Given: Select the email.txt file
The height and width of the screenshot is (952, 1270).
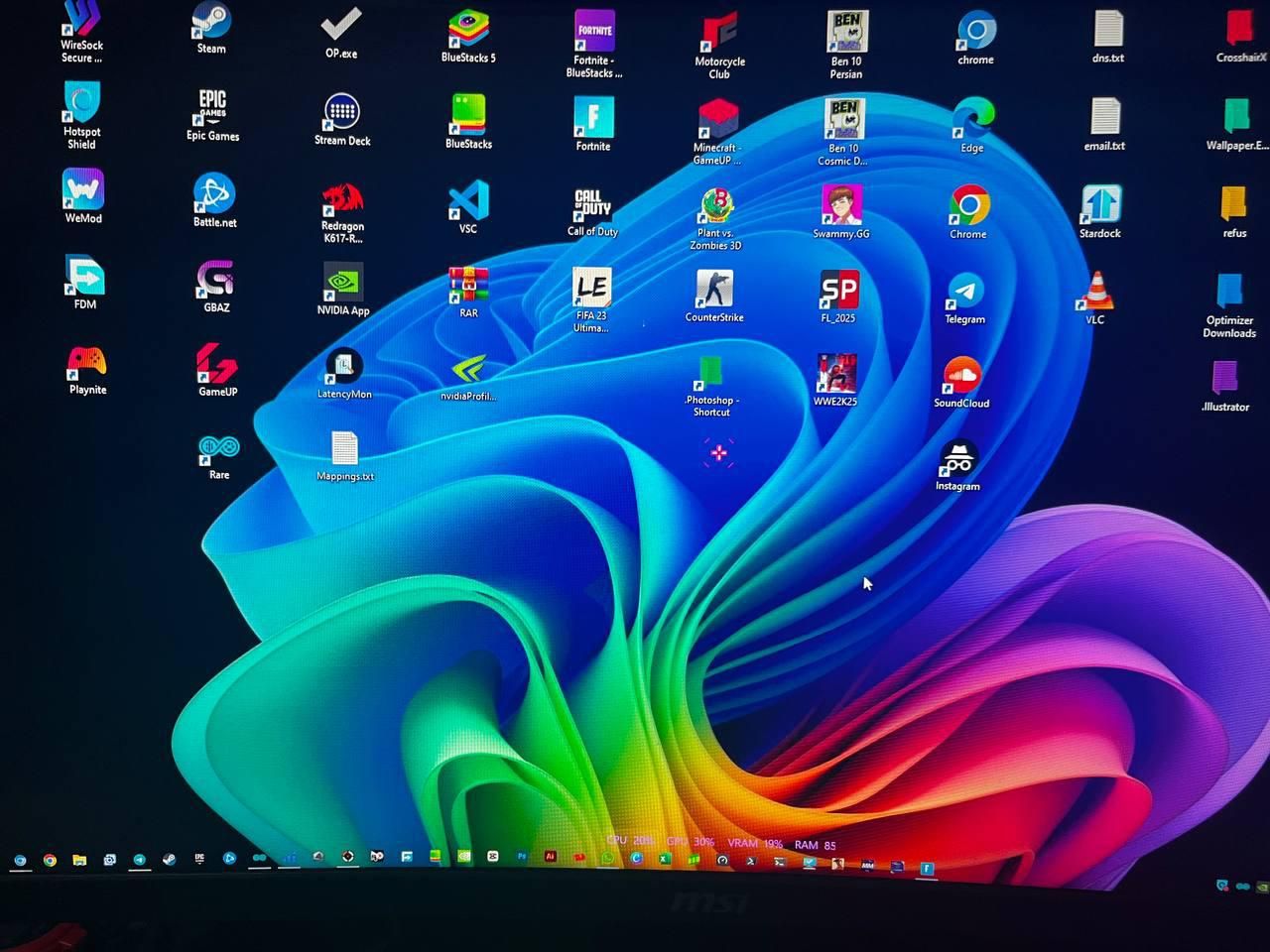Looking at the screenshot, I should point(1104,125).
